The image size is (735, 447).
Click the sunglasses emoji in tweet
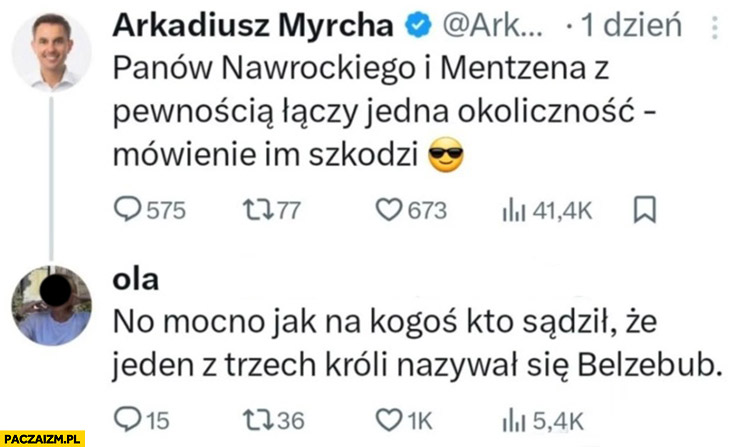tap(447, 156)
